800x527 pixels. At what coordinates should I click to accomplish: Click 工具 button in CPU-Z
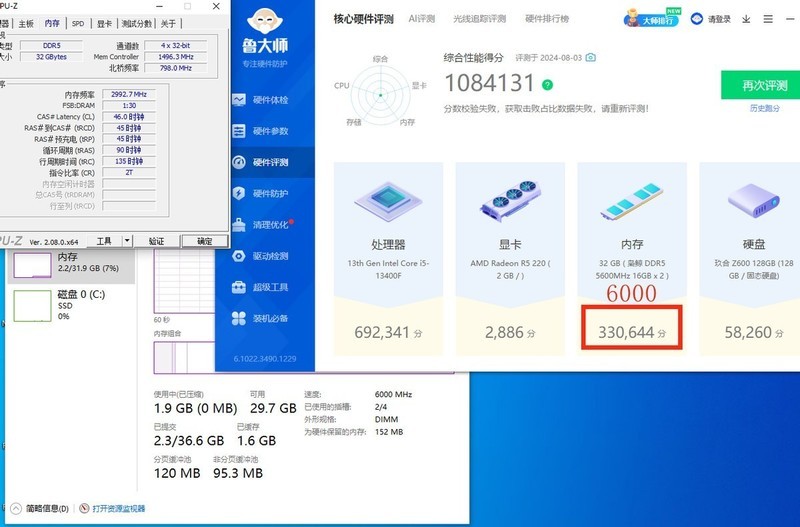[x=104, y=241]
